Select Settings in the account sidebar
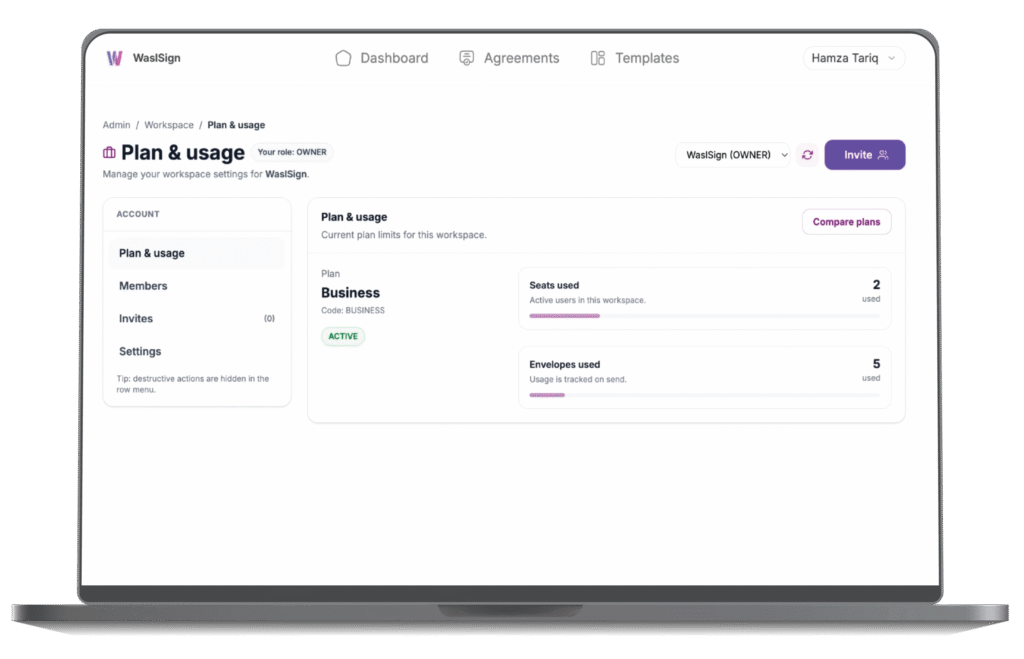The width and height of the screenshot is (1024, 659). [140, 352]
